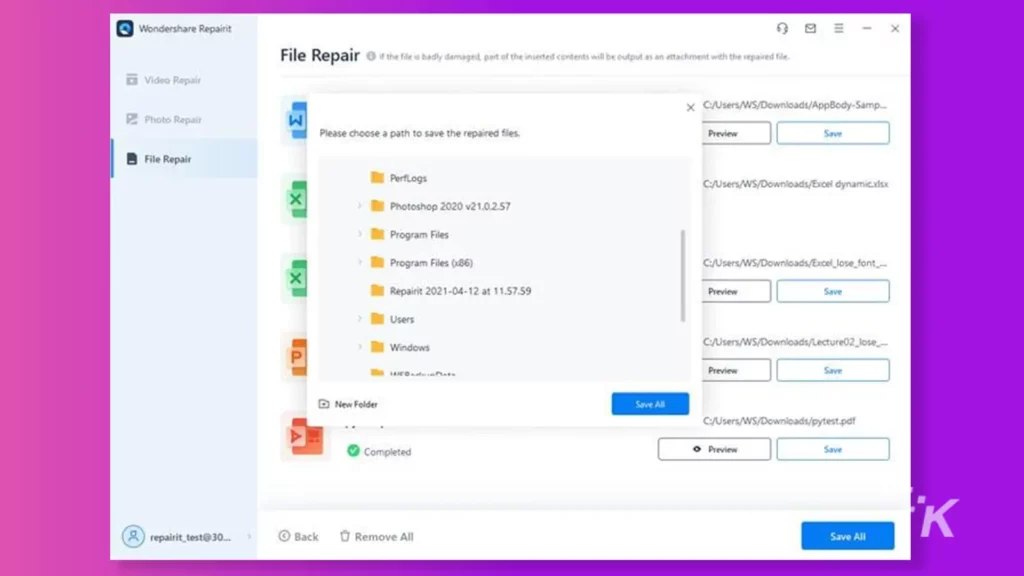The height and width of the screenshot is (576, 1024).
Task: Preview the pytest.pdf file
Action: click(714, 449)
